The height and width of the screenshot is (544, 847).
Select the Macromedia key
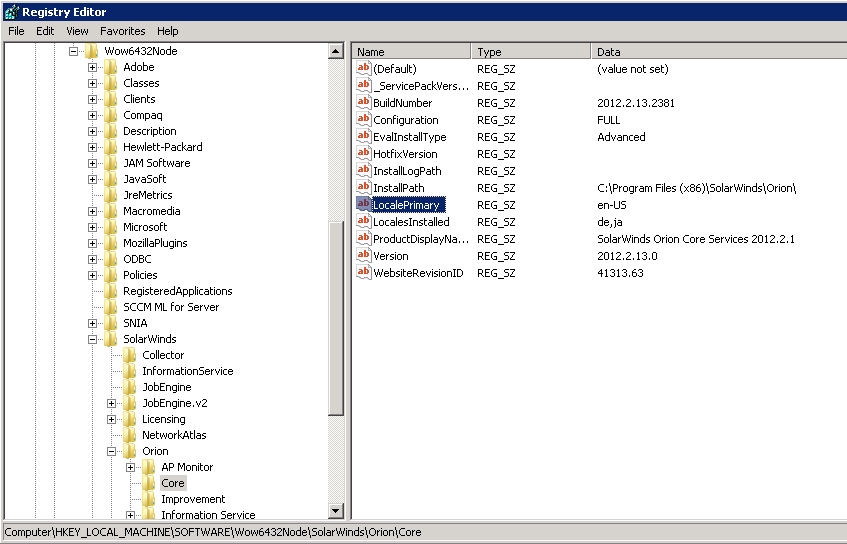coord(152,211)
